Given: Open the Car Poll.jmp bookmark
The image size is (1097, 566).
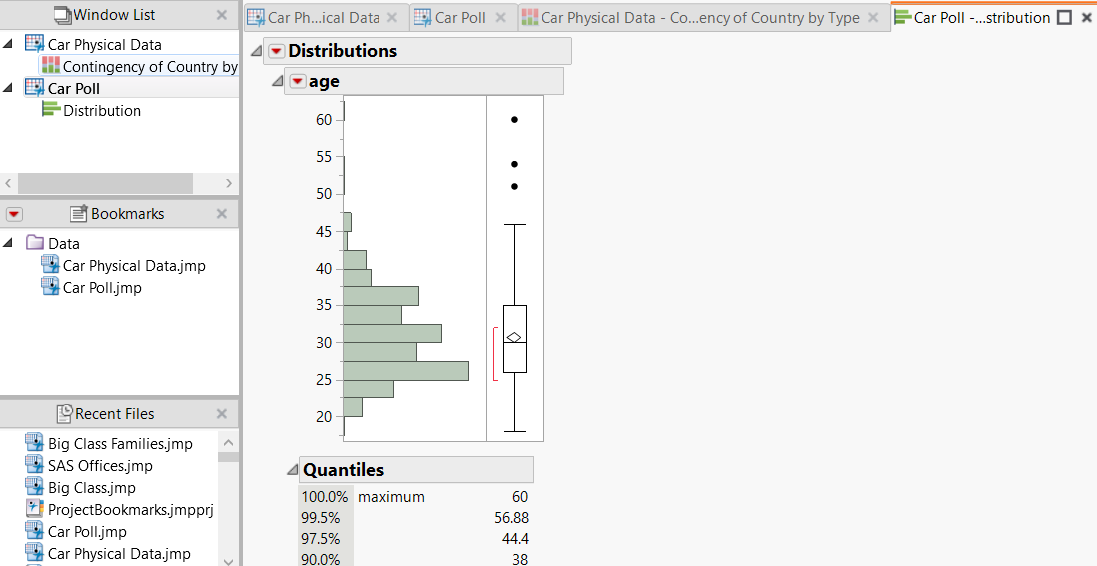Looking at the screenshot, I should (x=102, y=288).
